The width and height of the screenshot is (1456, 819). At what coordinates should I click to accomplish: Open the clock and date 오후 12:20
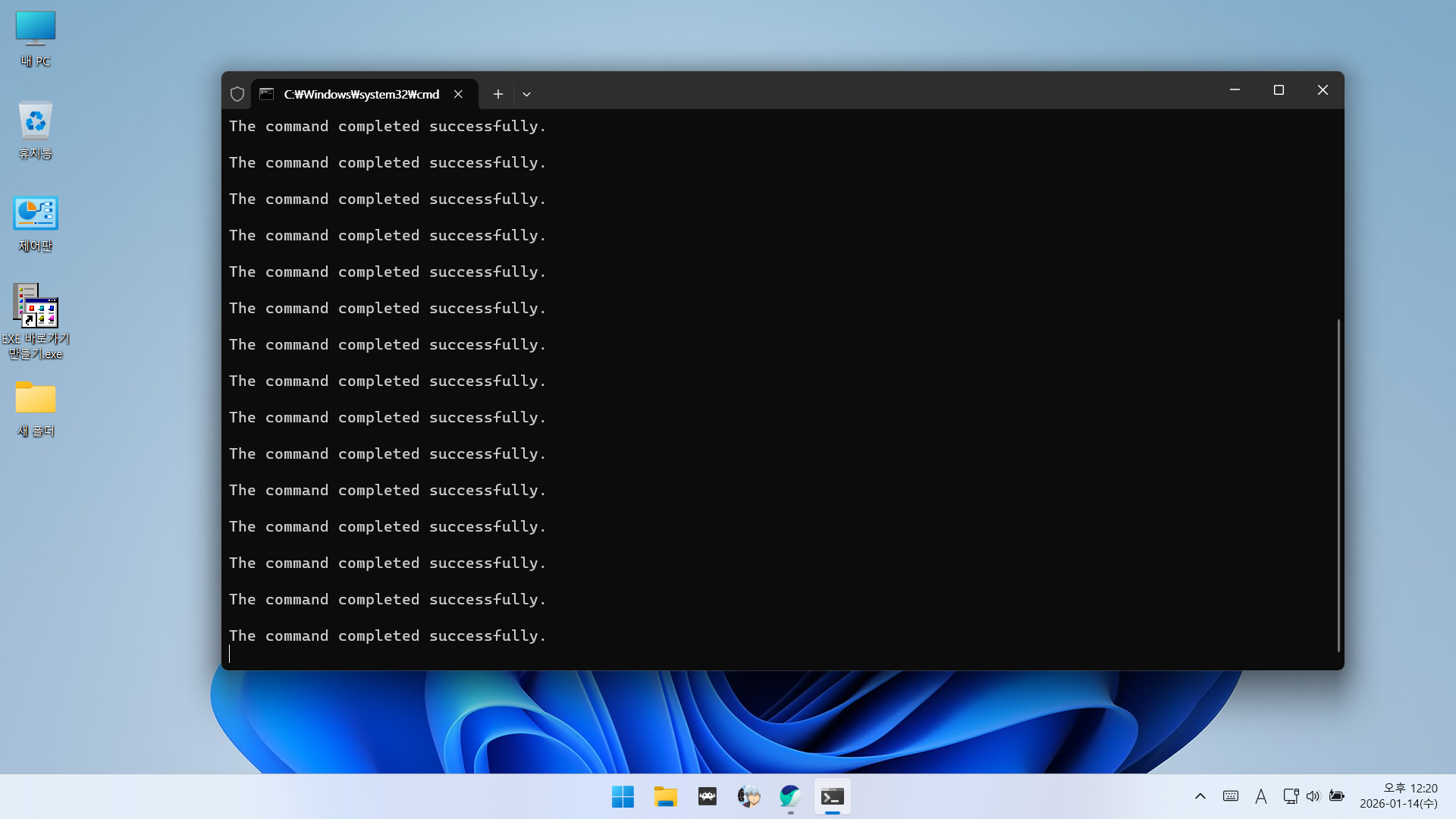1399,796
